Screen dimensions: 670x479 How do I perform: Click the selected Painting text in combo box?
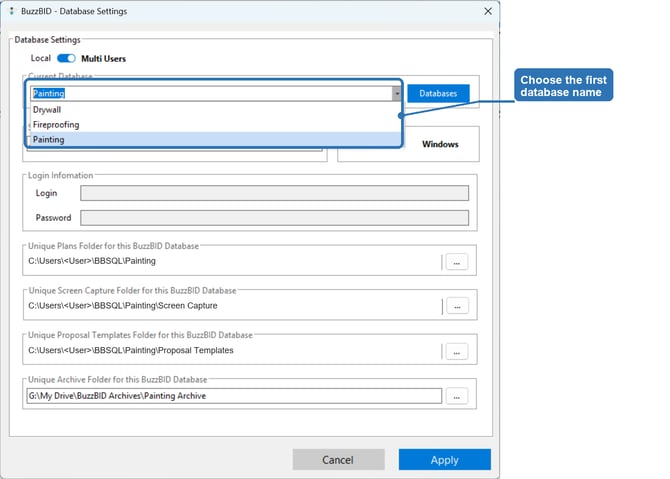(x=49, y=93)
